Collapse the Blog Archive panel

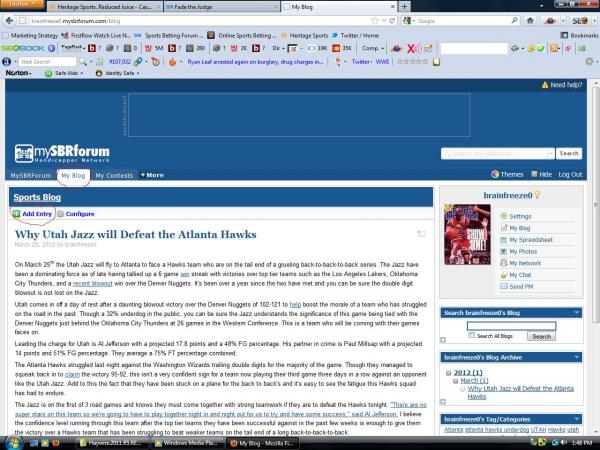pyautogui.click(x=576, y=357)
